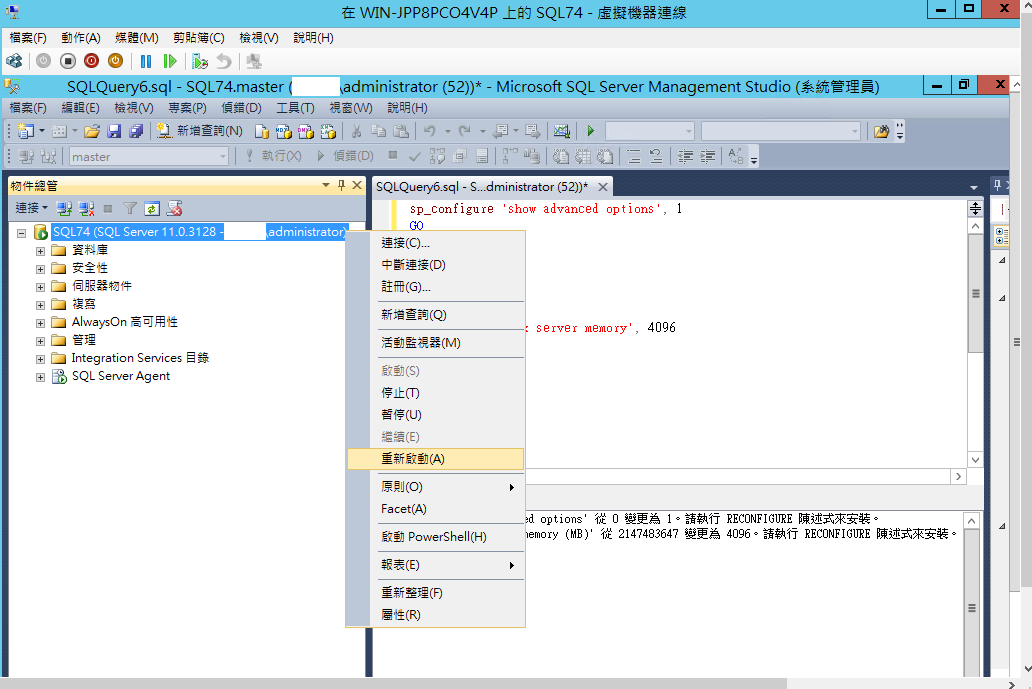Choose 重新整理(F) in context menu
Screen dimensions: 1032x689
click(x=435, y=593)
